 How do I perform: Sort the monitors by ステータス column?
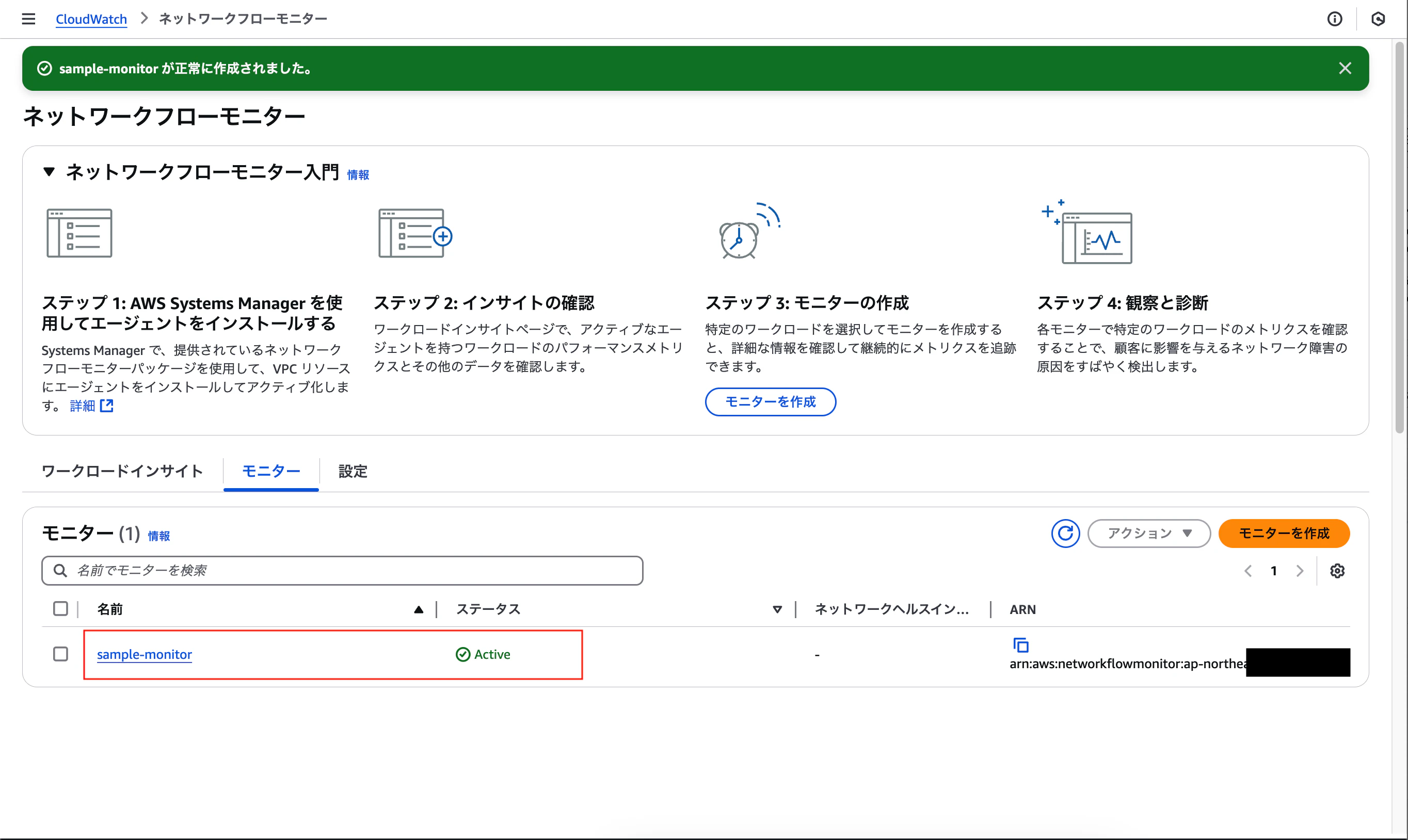click(x=777, y=610)
